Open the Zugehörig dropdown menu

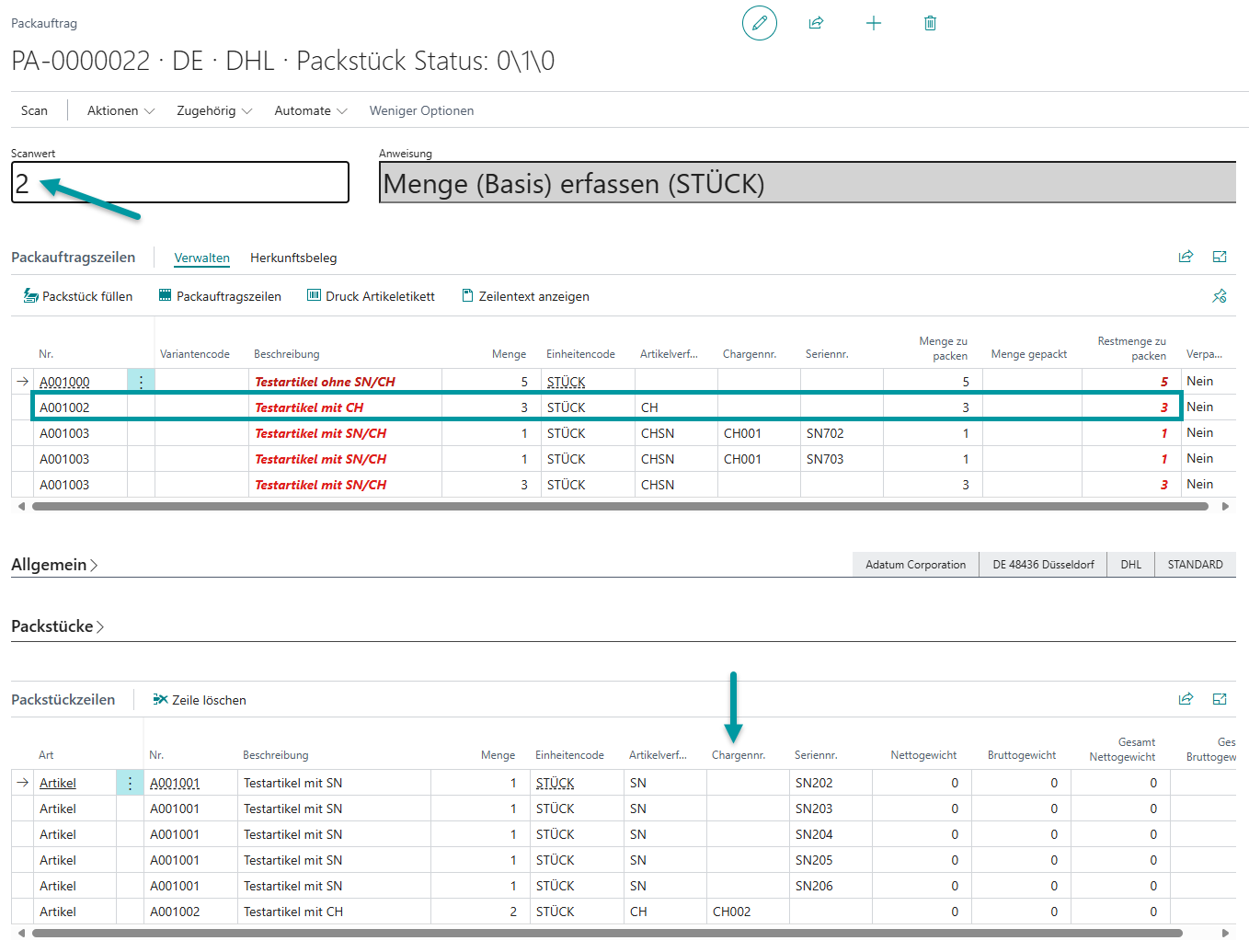(x=213, y=110)
